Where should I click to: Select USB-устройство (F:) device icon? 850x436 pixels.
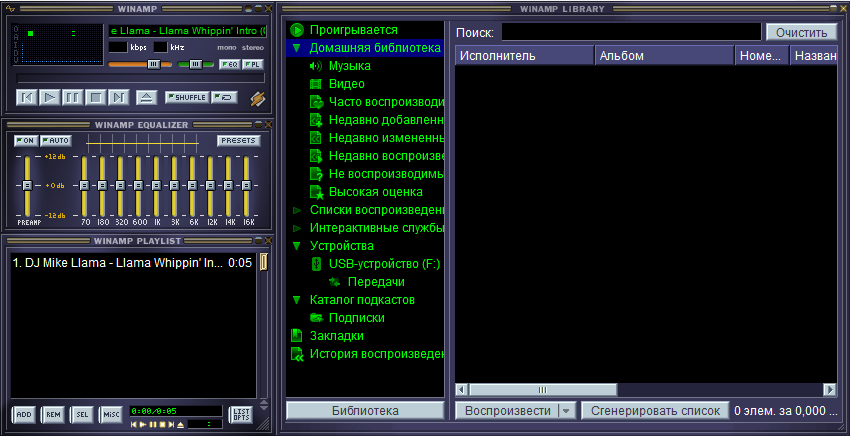pos(315,264)
